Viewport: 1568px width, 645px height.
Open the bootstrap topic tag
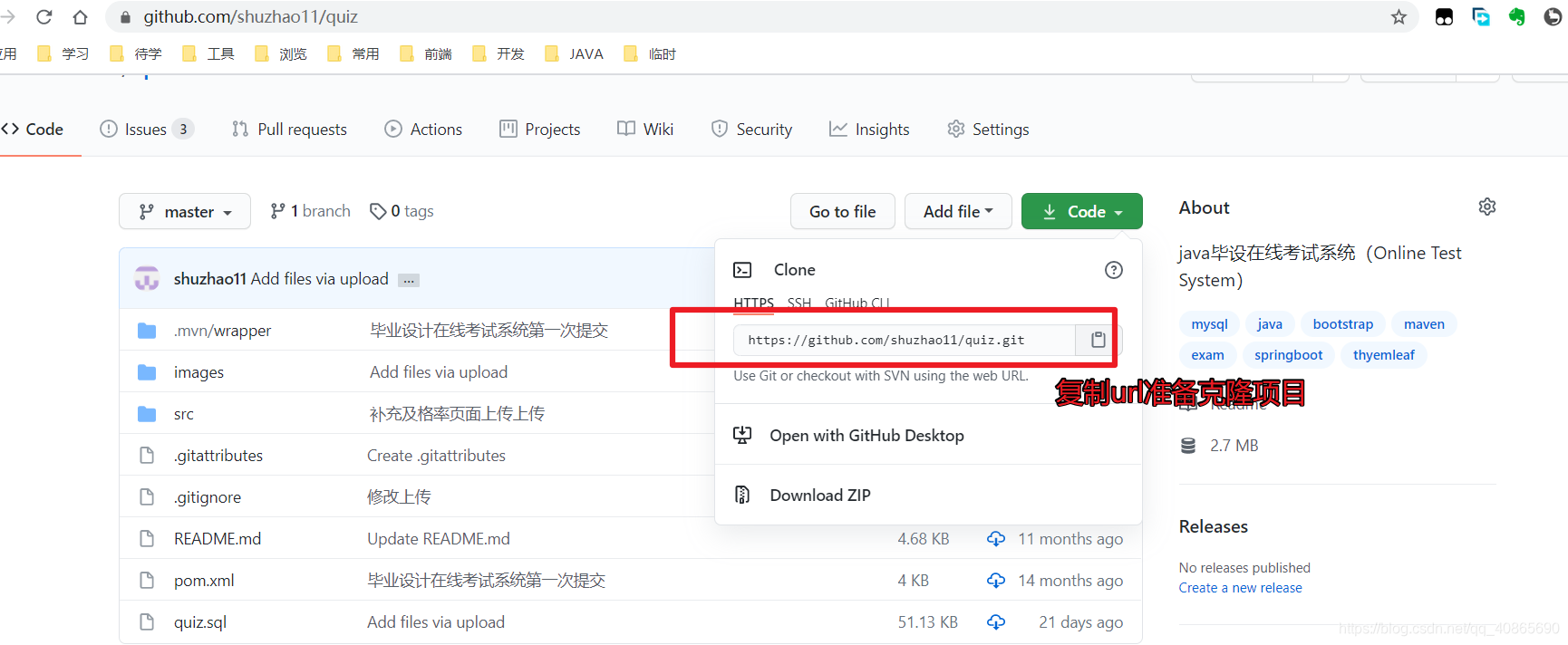coord(1342,324)
